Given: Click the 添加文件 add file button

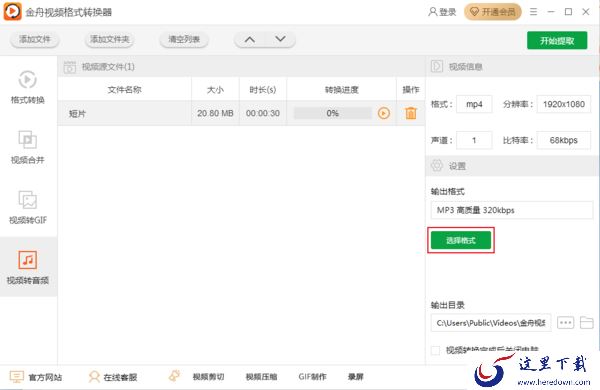Looking at the screenshot, I should tap(35, 39).
